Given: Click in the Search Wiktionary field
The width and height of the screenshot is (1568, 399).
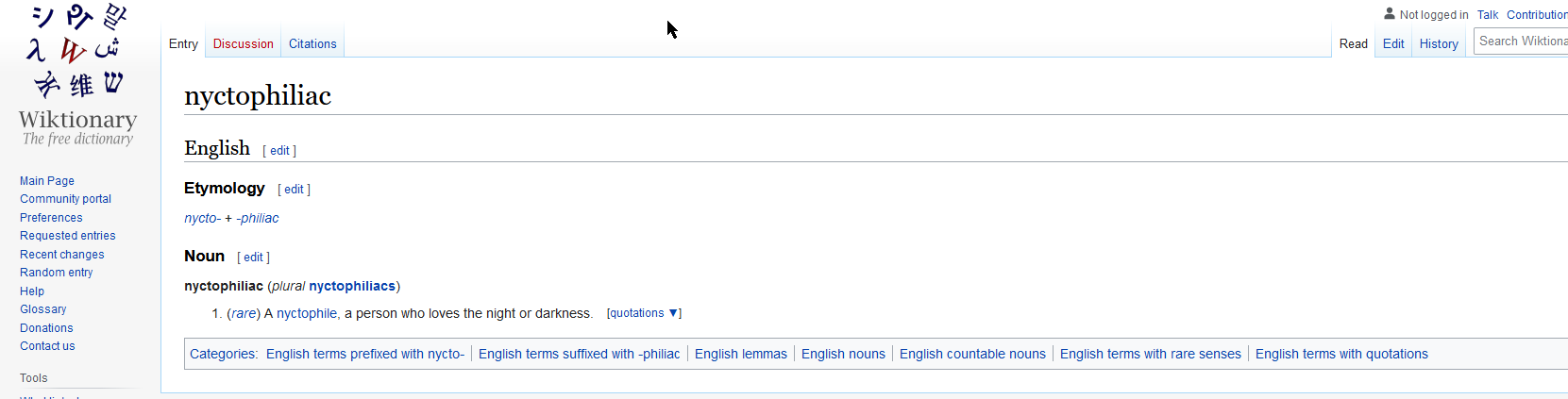Looking at the screenshot, I should click(x=1522, y=41).
